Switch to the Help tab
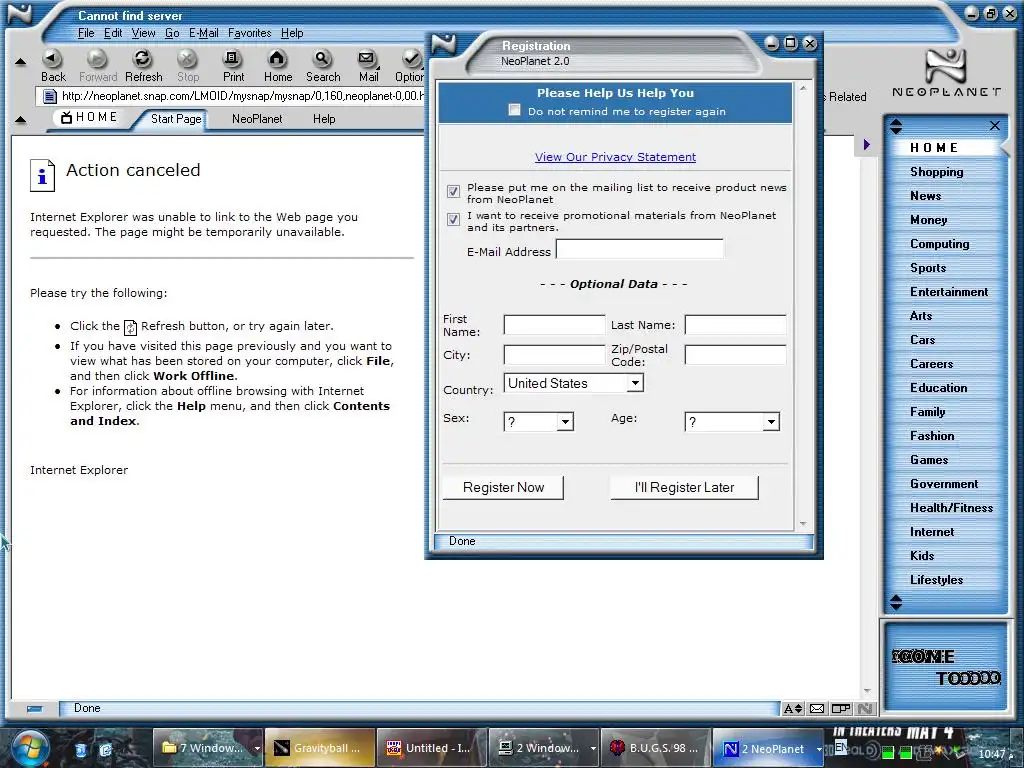 coord(324,119)
